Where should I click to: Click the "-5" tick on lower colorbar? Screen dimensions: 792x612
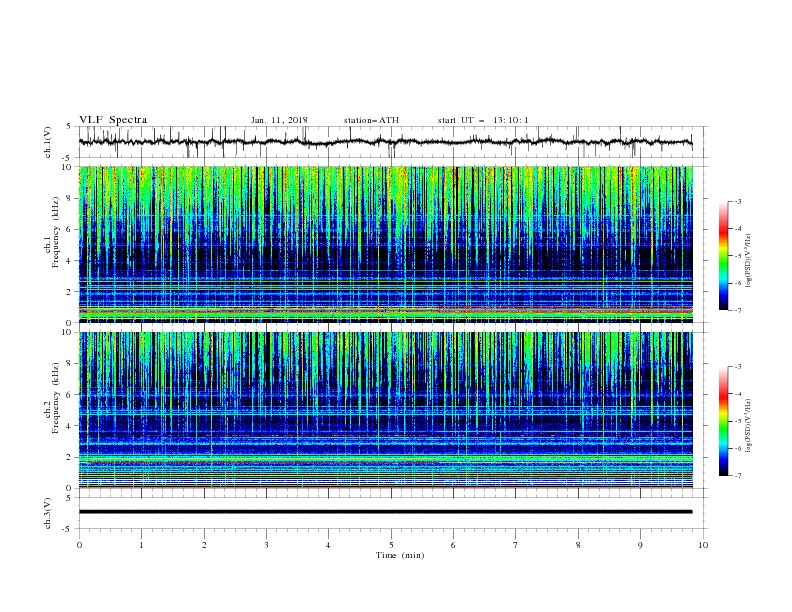(x=737, y=421)
